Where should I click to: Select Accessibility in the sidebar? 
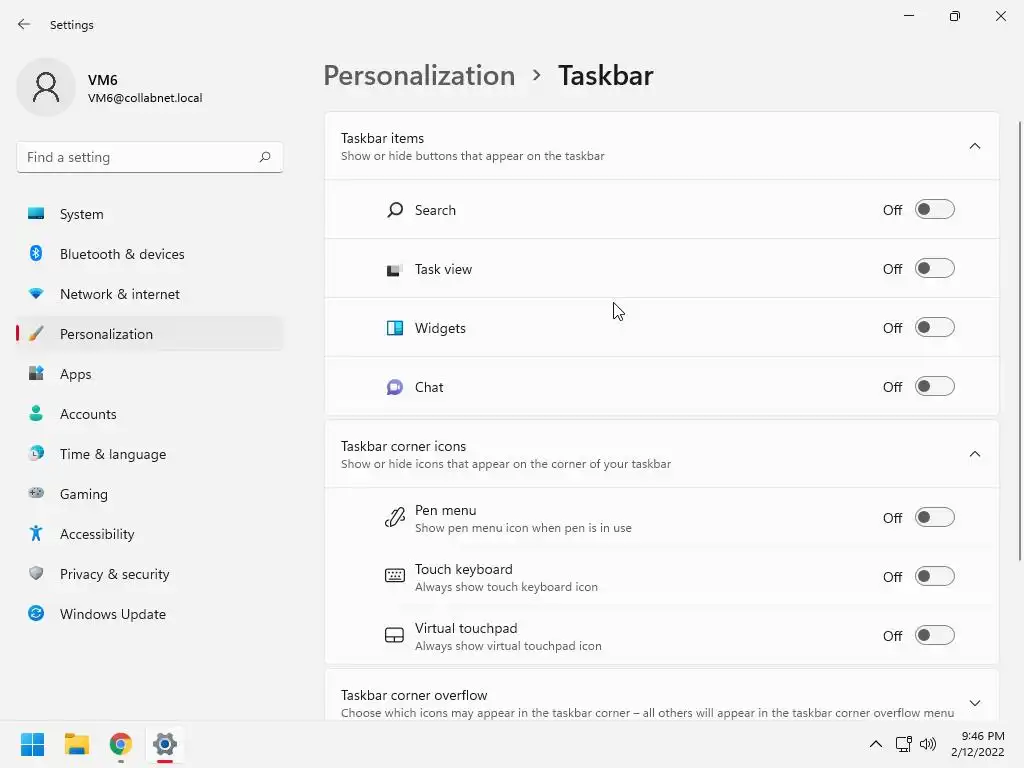pos(150,534)
